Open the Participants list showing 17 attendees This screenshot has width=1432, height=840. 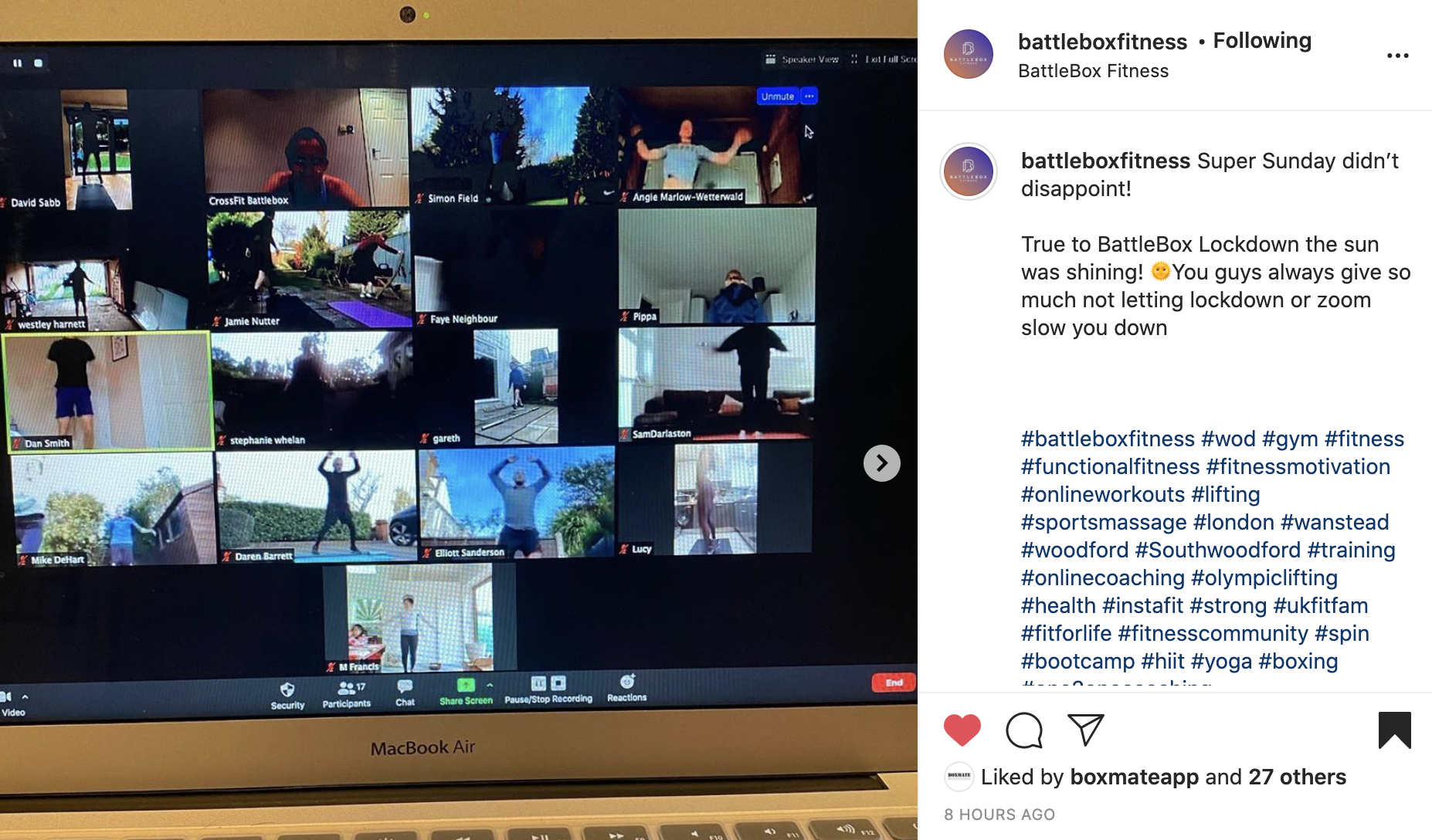click(346, 689)
